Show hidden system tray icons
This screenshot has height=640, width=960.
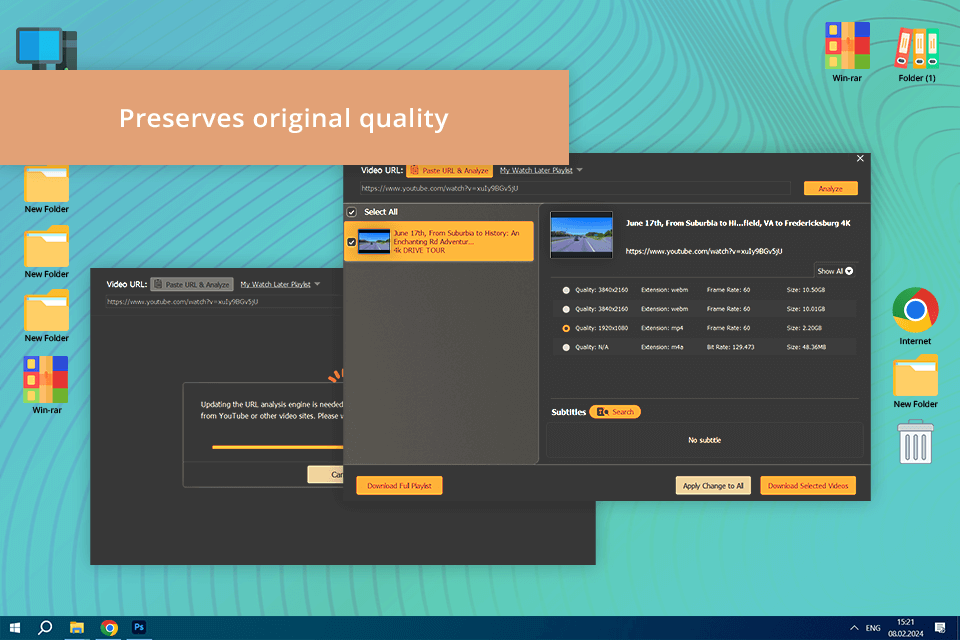[854, 628]
